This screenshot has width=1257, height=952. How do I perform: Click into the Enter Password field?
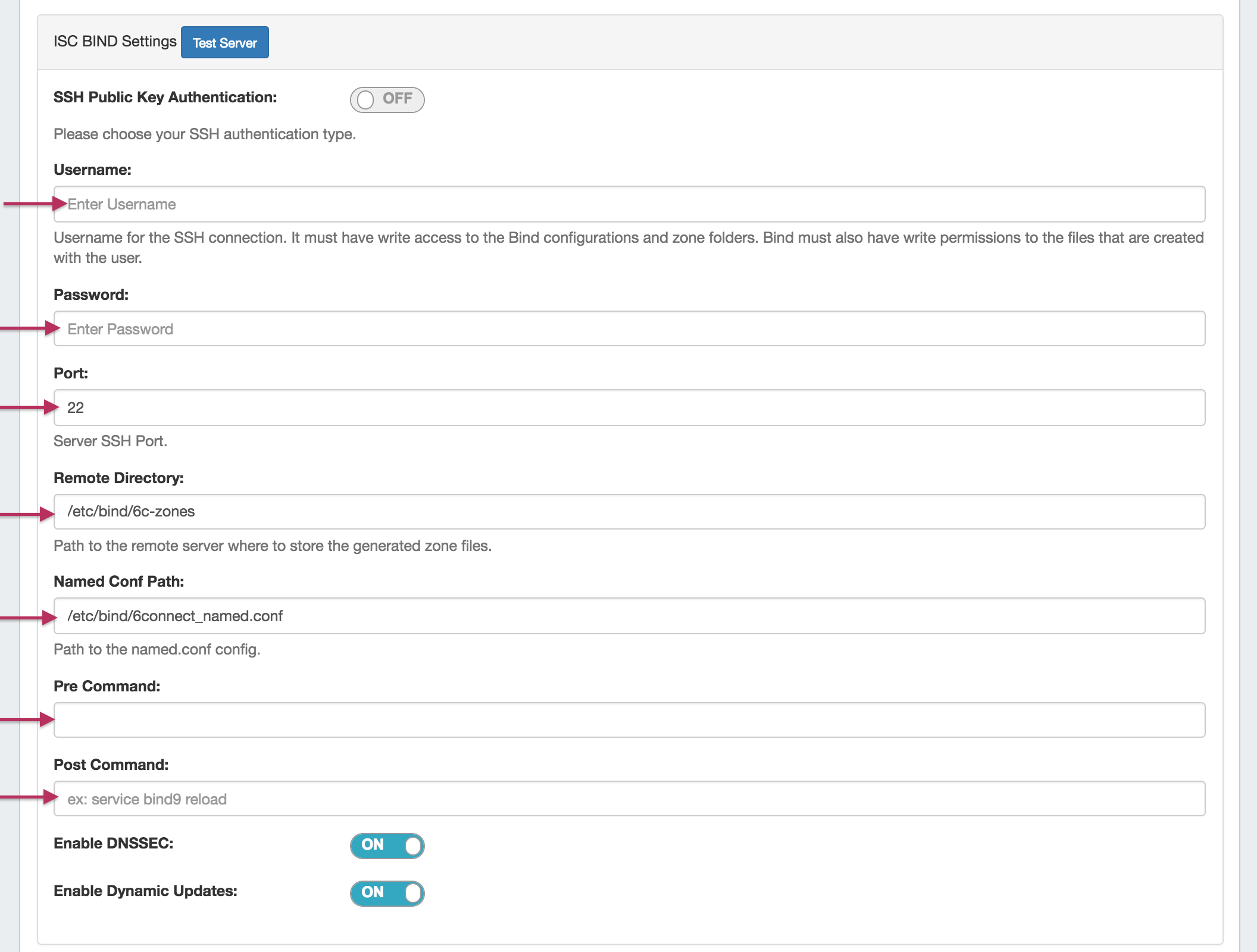coord(629,329)
